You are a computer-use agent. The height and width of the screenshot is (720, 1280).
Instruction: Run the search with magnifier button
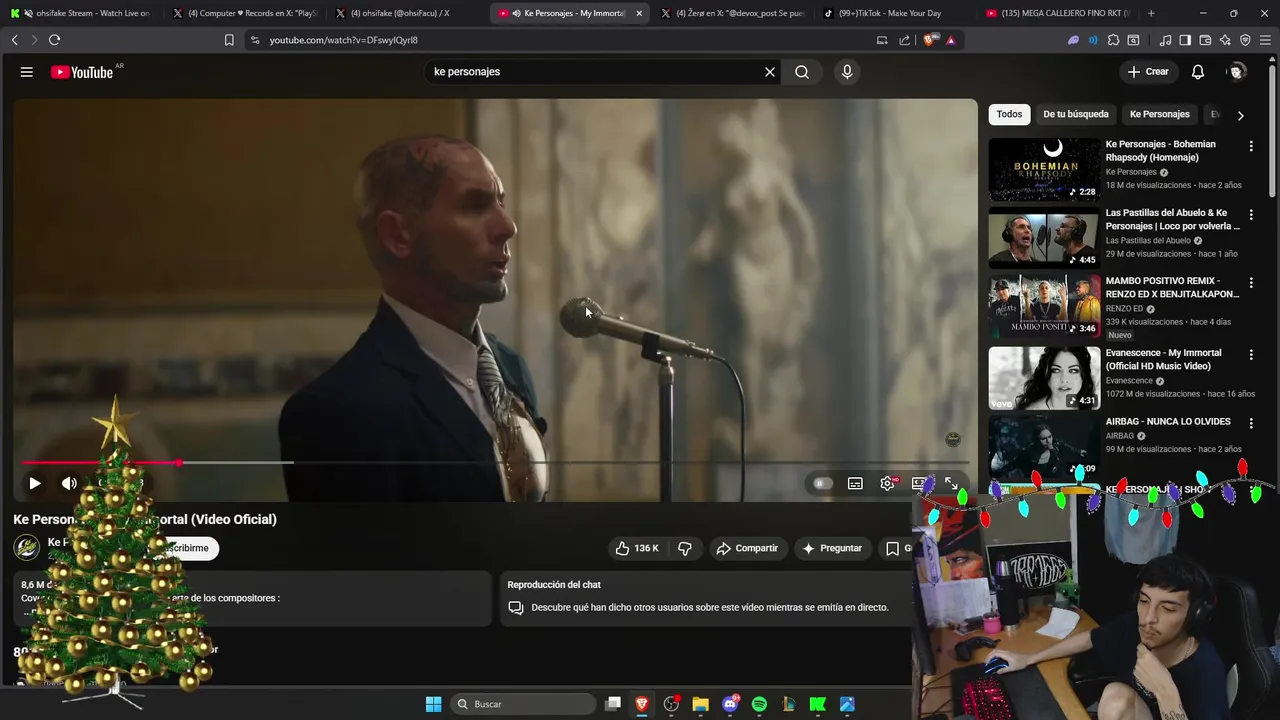click(x=802, y=72)
